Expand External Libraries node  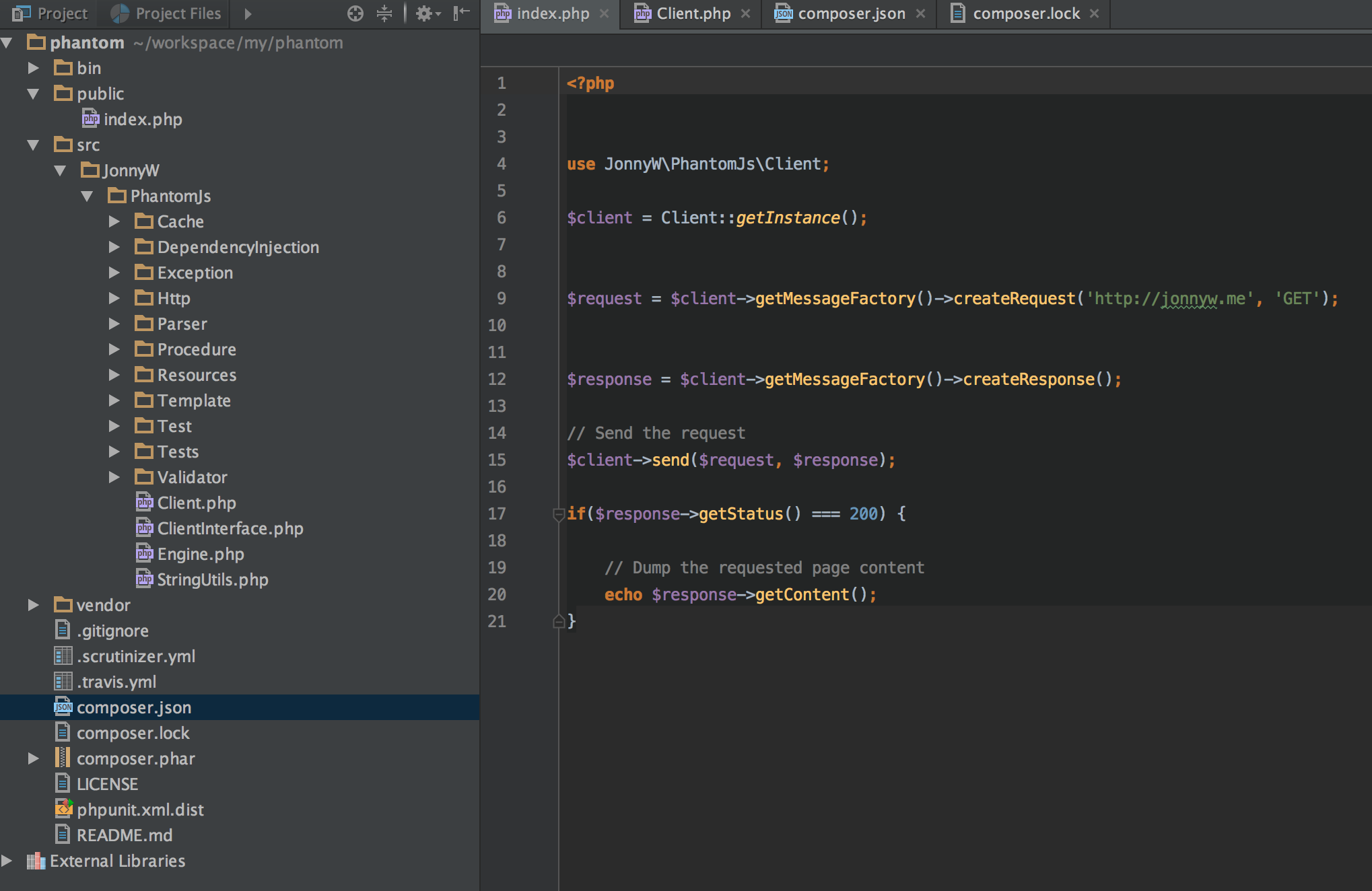(x=7, y=861)
